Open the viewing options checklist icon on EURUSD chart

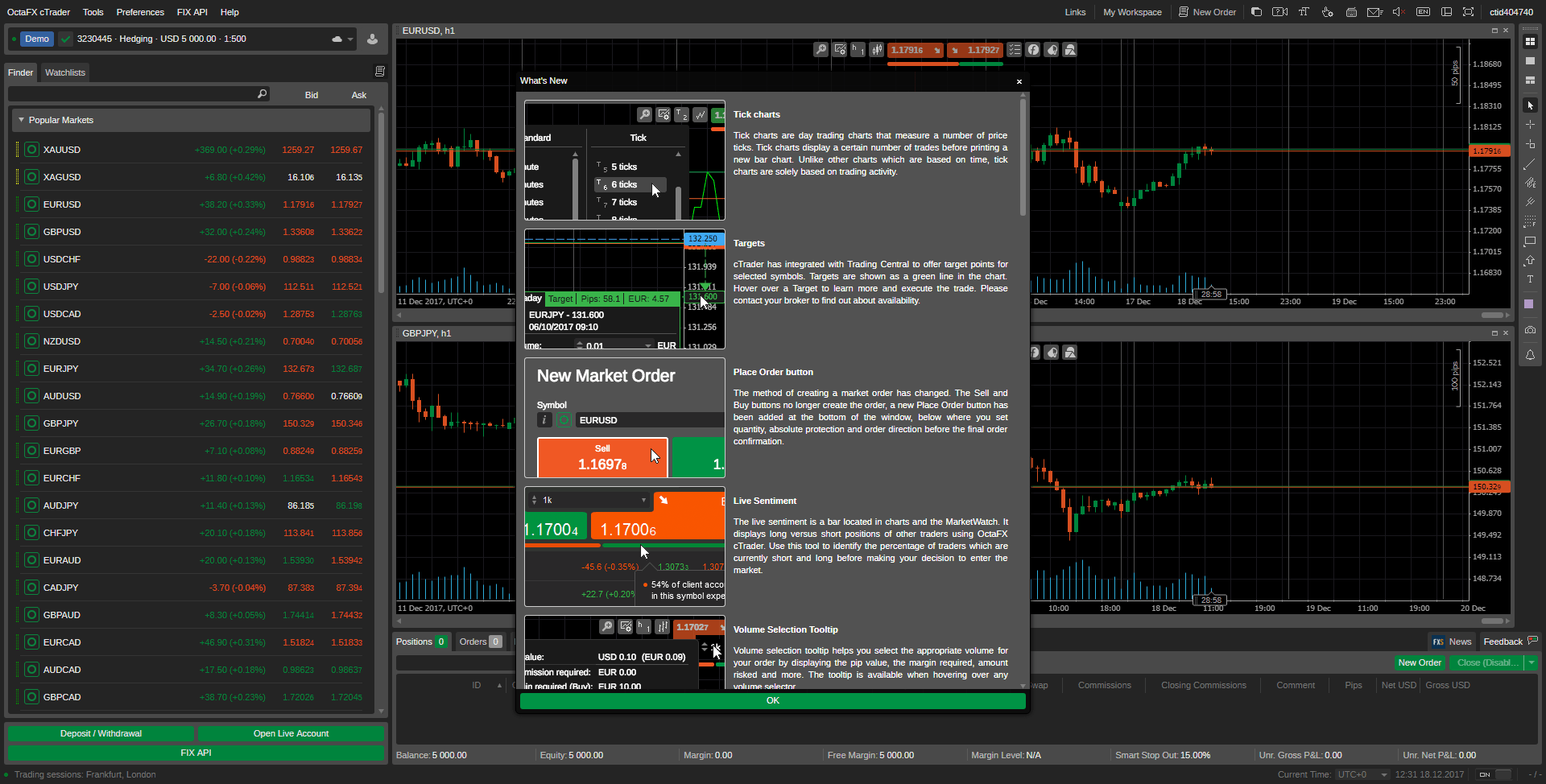1015,50
